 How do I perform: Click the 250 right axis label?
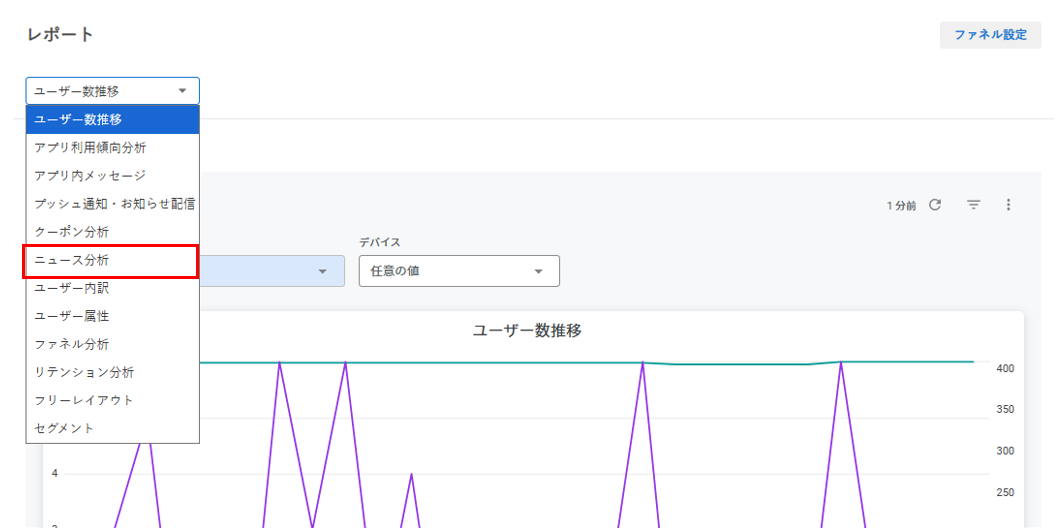(x=1005, y=493)
